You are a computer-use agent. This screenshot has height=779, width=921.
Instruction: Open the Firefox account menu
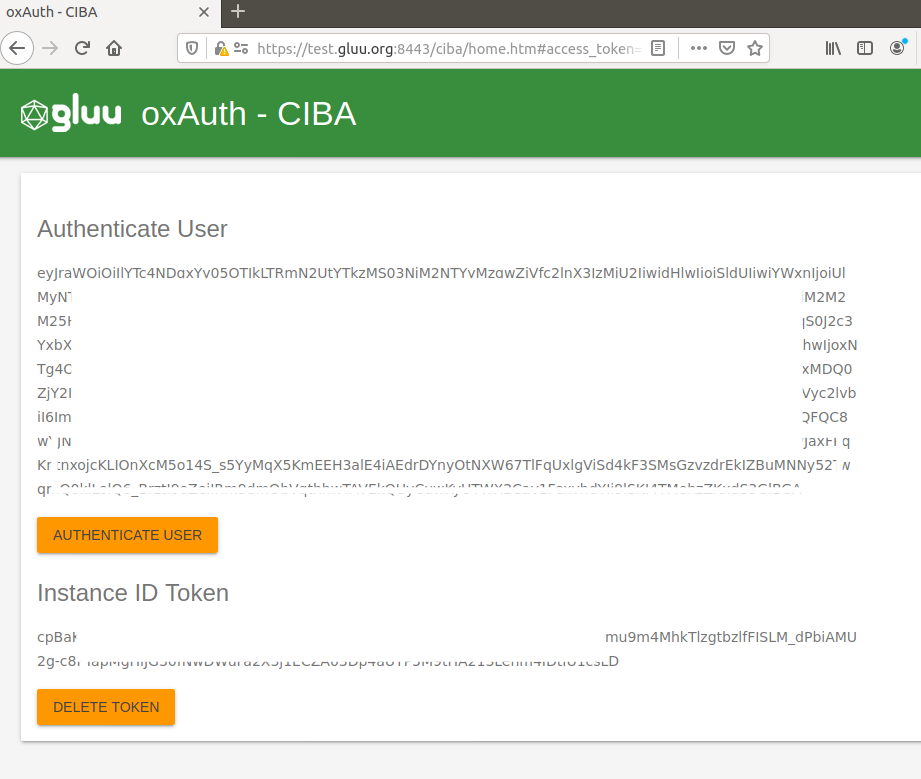[x=895, y=47]
